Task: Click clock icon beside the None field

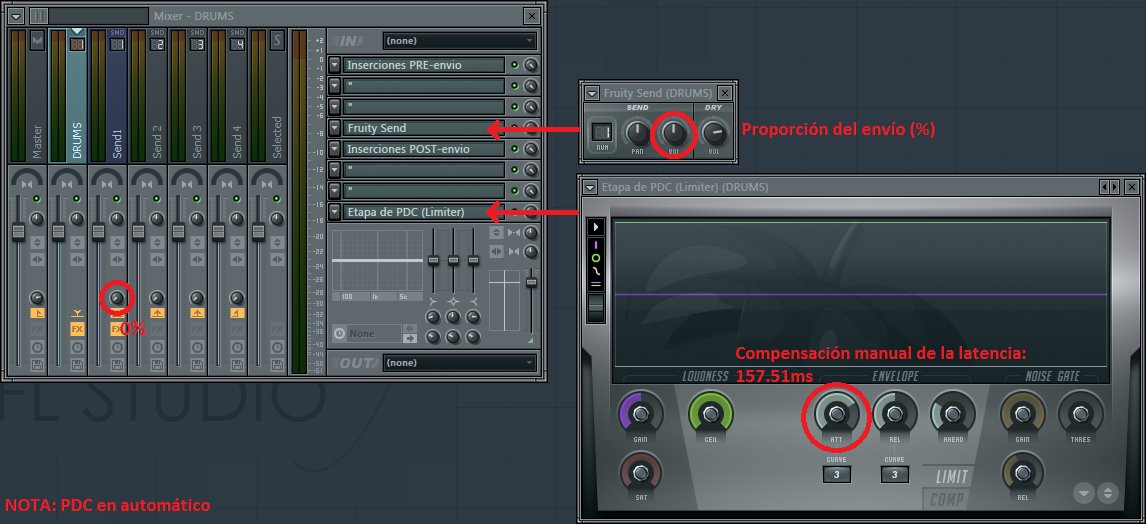Action: pos(339,333)
